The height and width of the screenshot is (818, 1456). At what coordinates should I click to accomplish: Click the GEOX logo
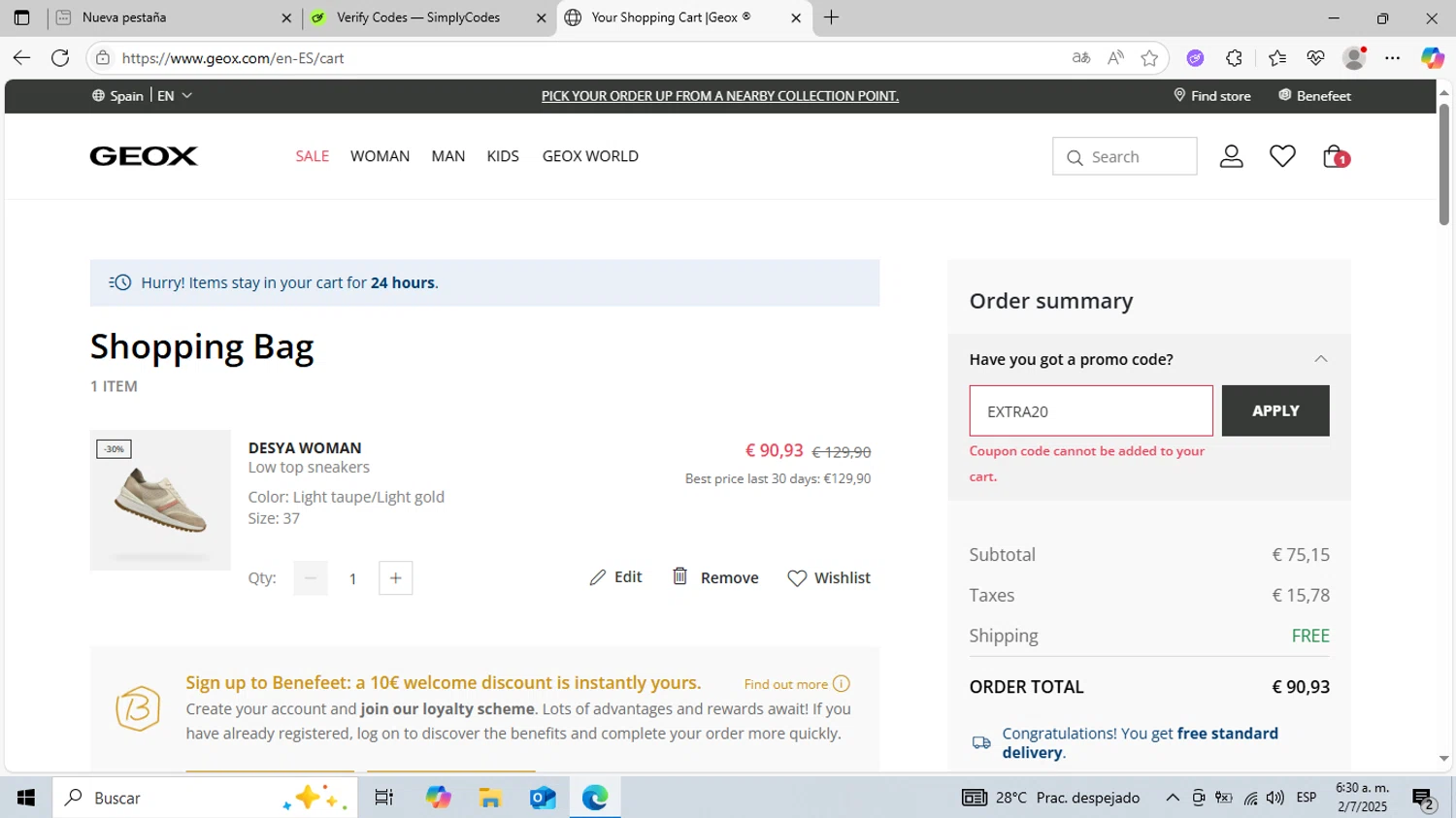coord(144,156)
